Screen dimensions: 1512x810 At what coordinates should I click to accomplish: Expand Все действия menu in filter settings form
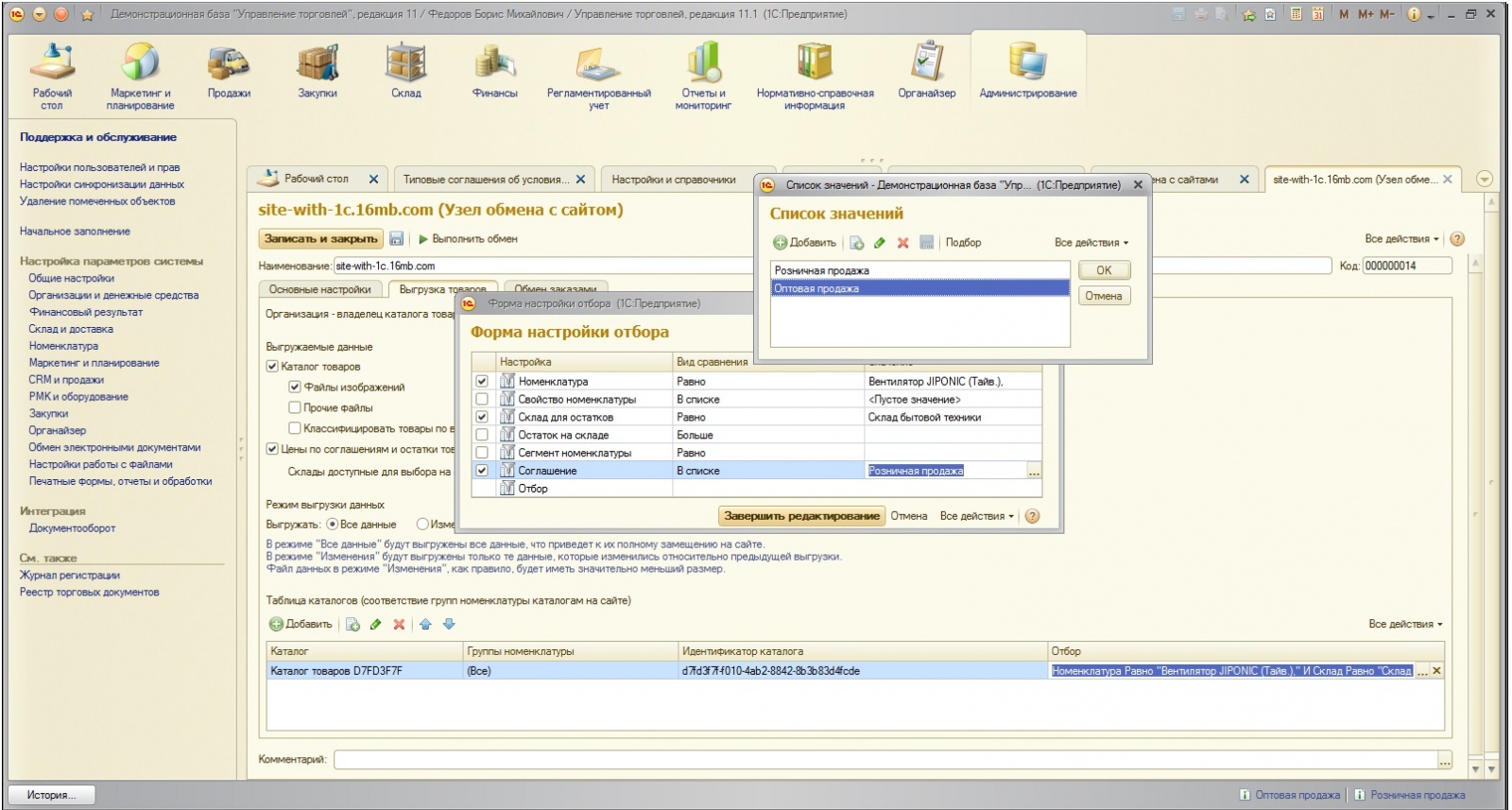[976, 517]
